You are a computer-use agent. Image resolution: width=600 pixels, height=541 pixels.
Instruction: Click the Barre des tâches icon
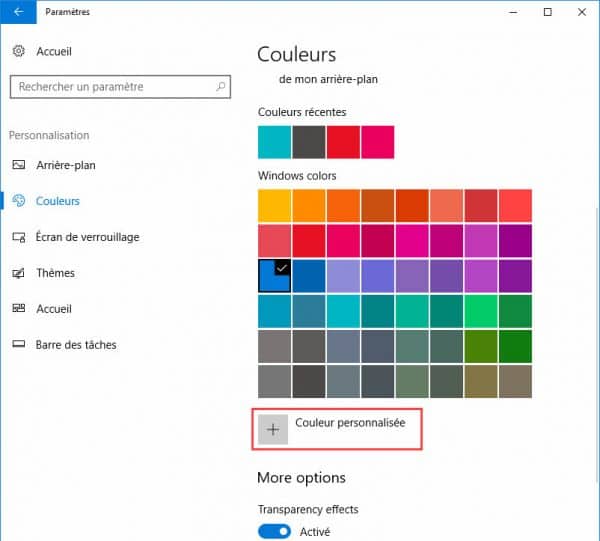(17, 345)
